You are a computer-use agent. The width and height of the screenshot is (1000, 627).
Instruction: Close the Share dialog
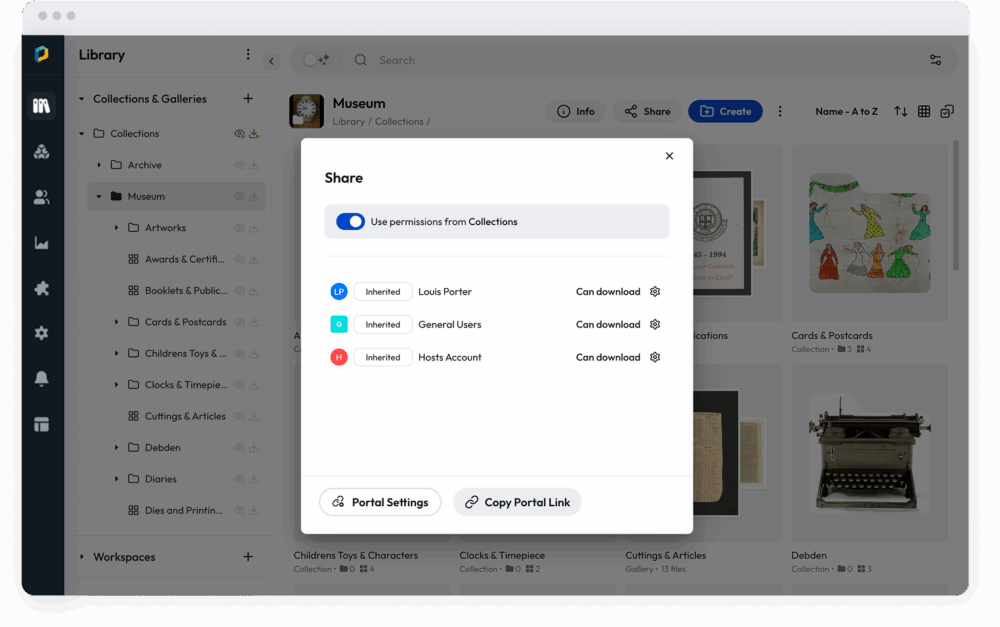point(669,156)
